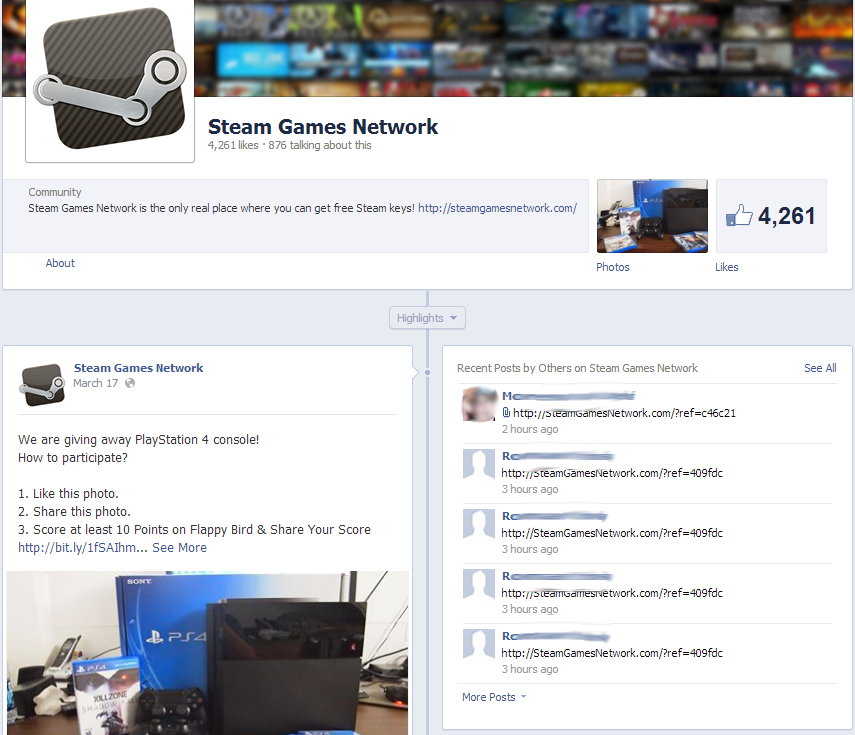
Task: Click the line 'We are giving away PlayStation 4 console!'
Action: coord(139,439)
